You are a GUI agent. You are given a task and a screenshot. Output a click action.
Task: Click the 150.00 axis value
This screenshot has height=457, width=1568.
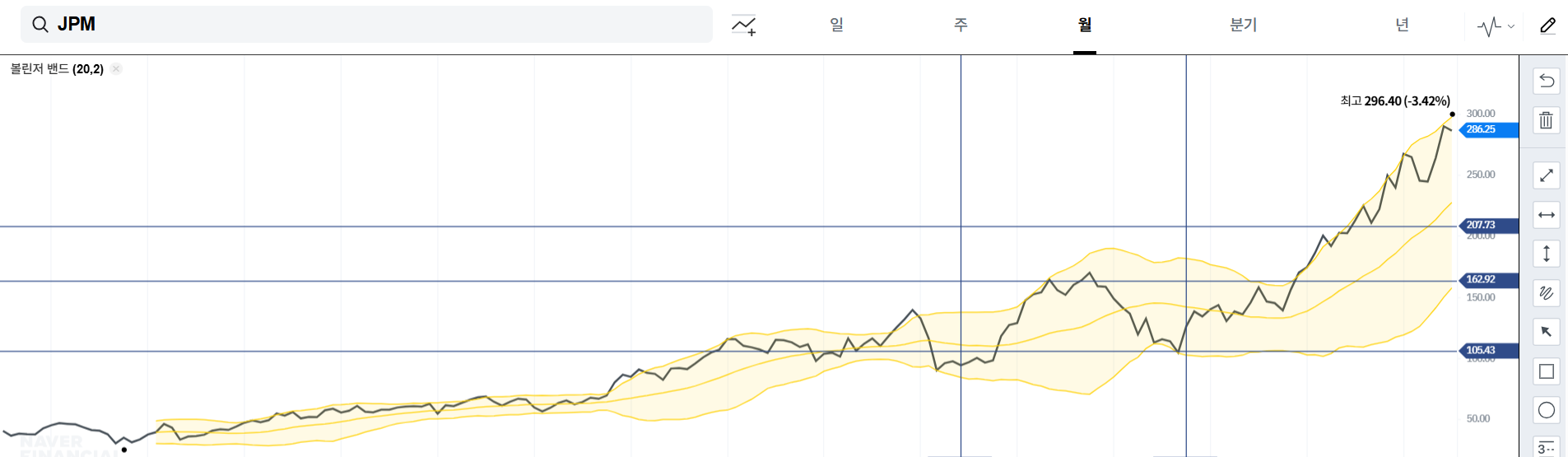1481,297
